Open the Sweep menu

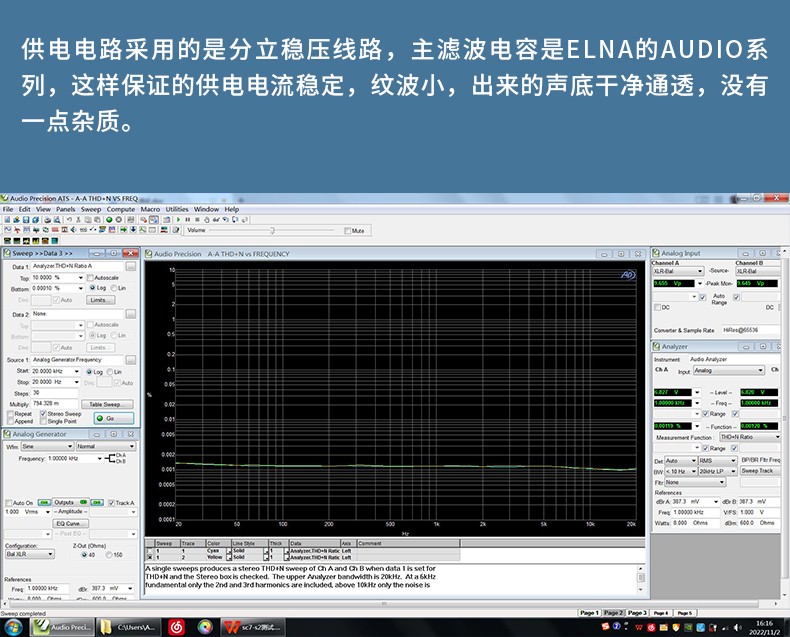click(91, 209)
